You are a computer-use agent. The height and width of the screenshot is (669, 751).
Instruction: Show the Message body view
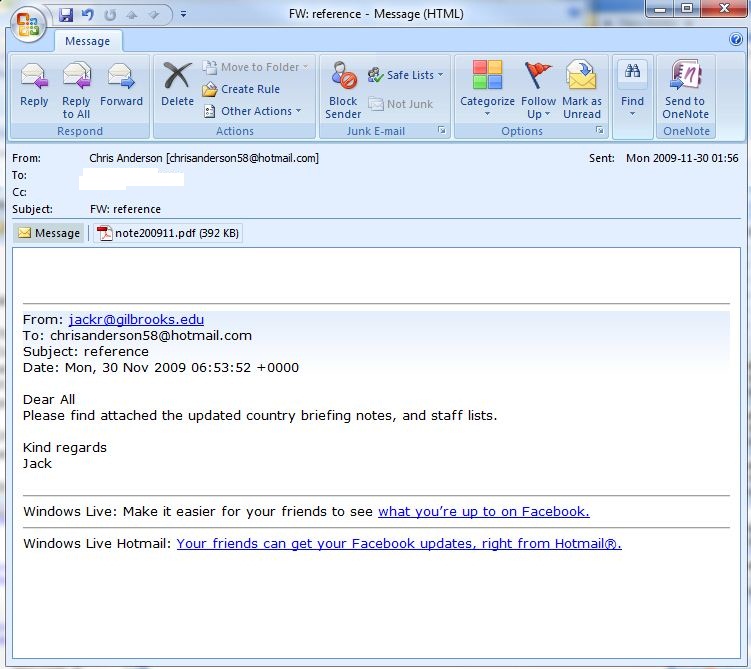48,233
